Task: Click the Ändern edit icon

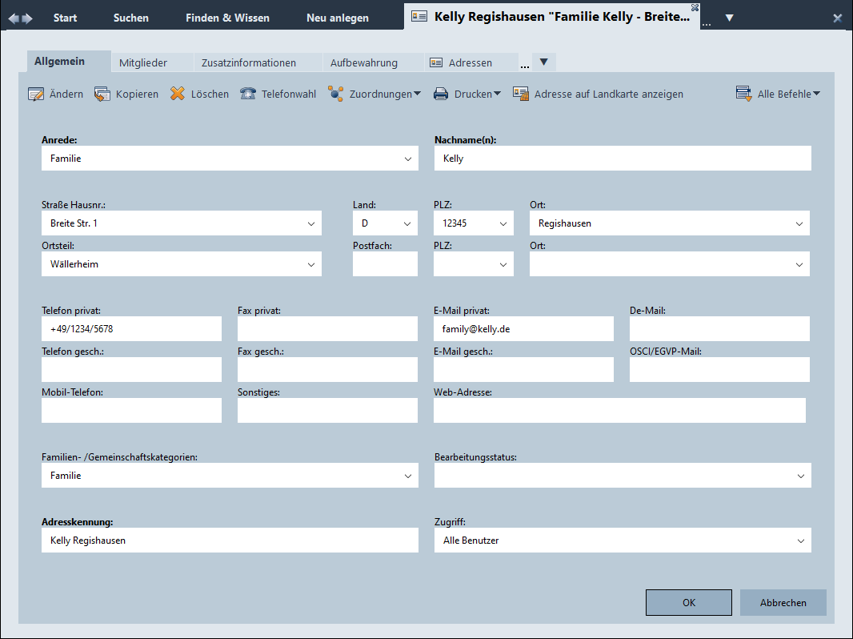Action: click(36, 94)
